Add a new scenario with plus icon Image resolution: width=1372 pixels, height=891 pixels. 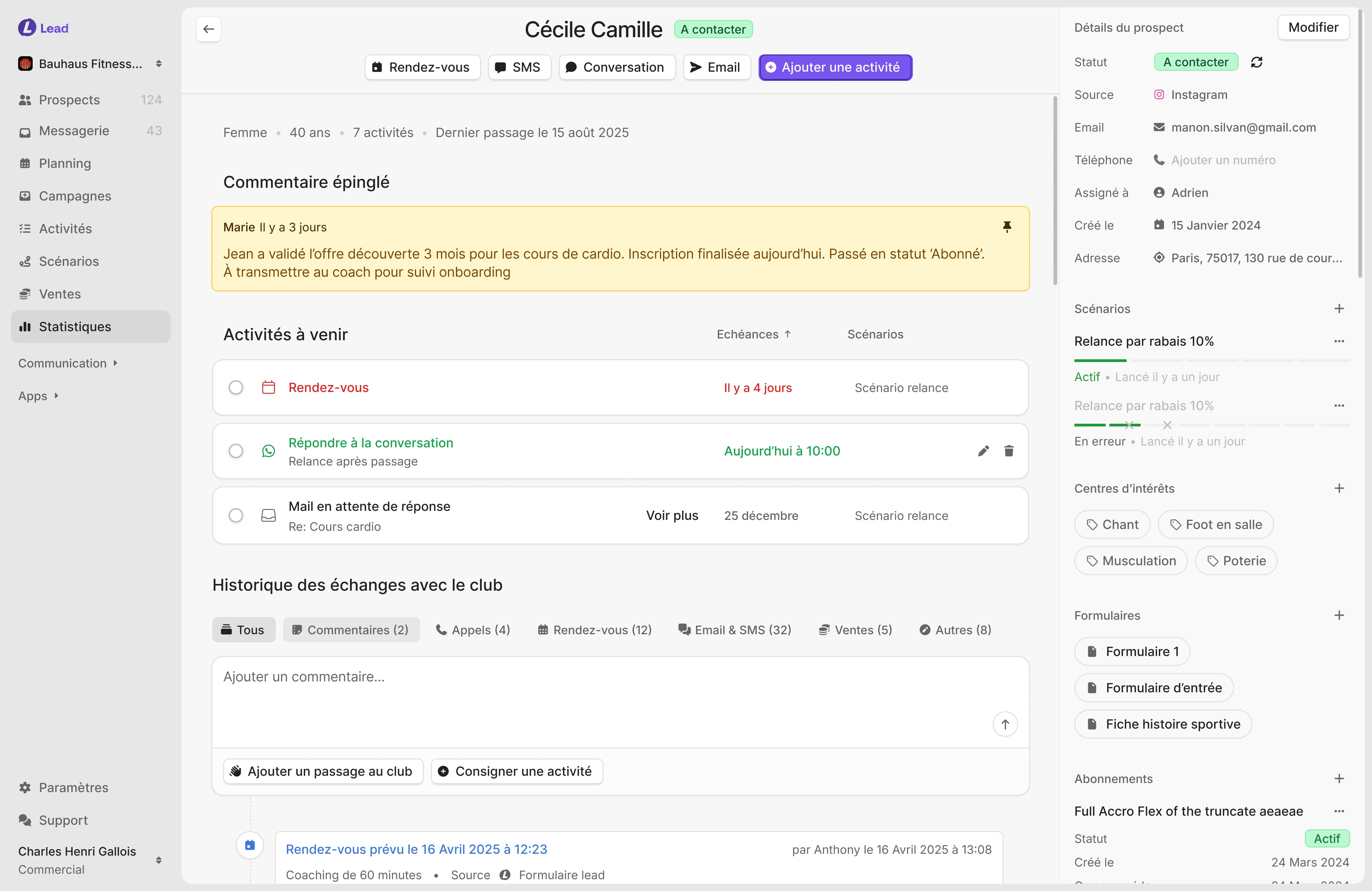point(1338,309)
